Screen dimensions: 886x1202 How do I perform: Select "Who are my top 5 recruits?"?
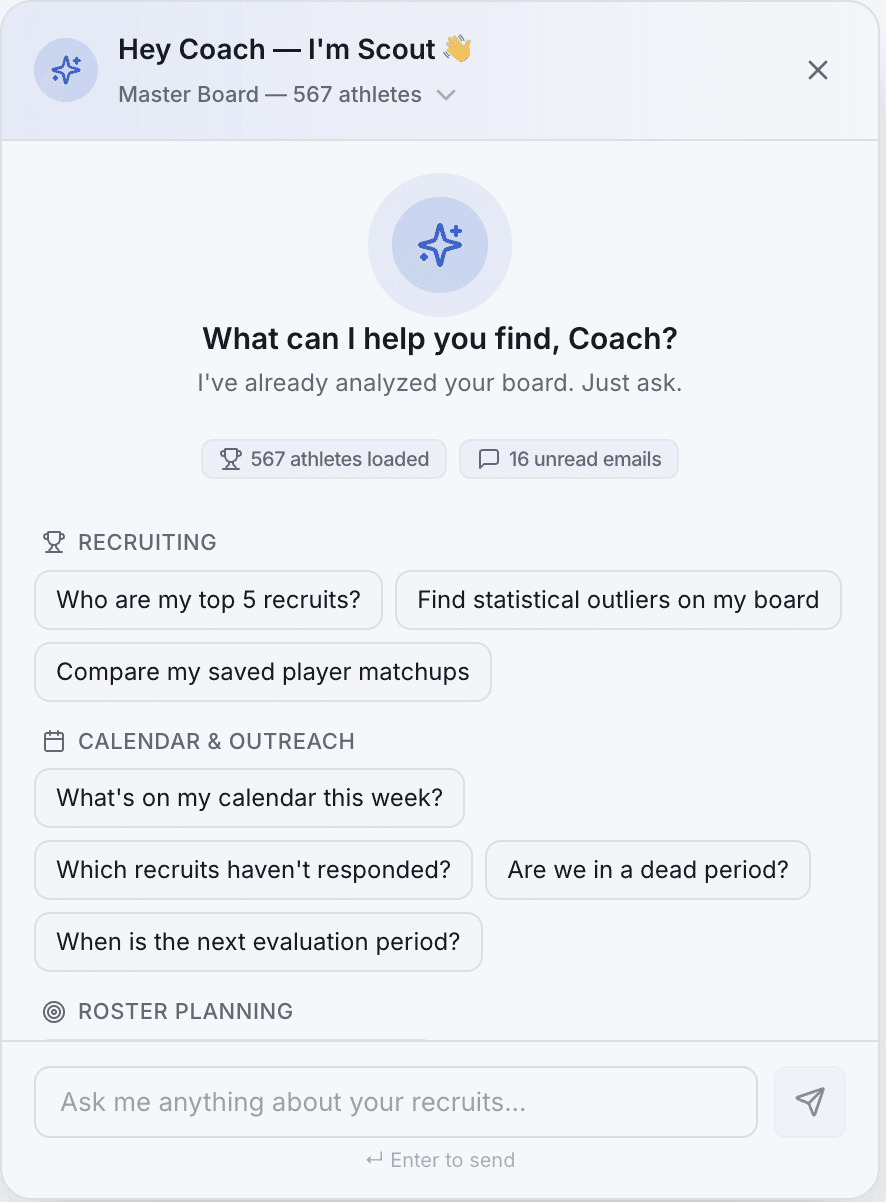tap(208, 600)
